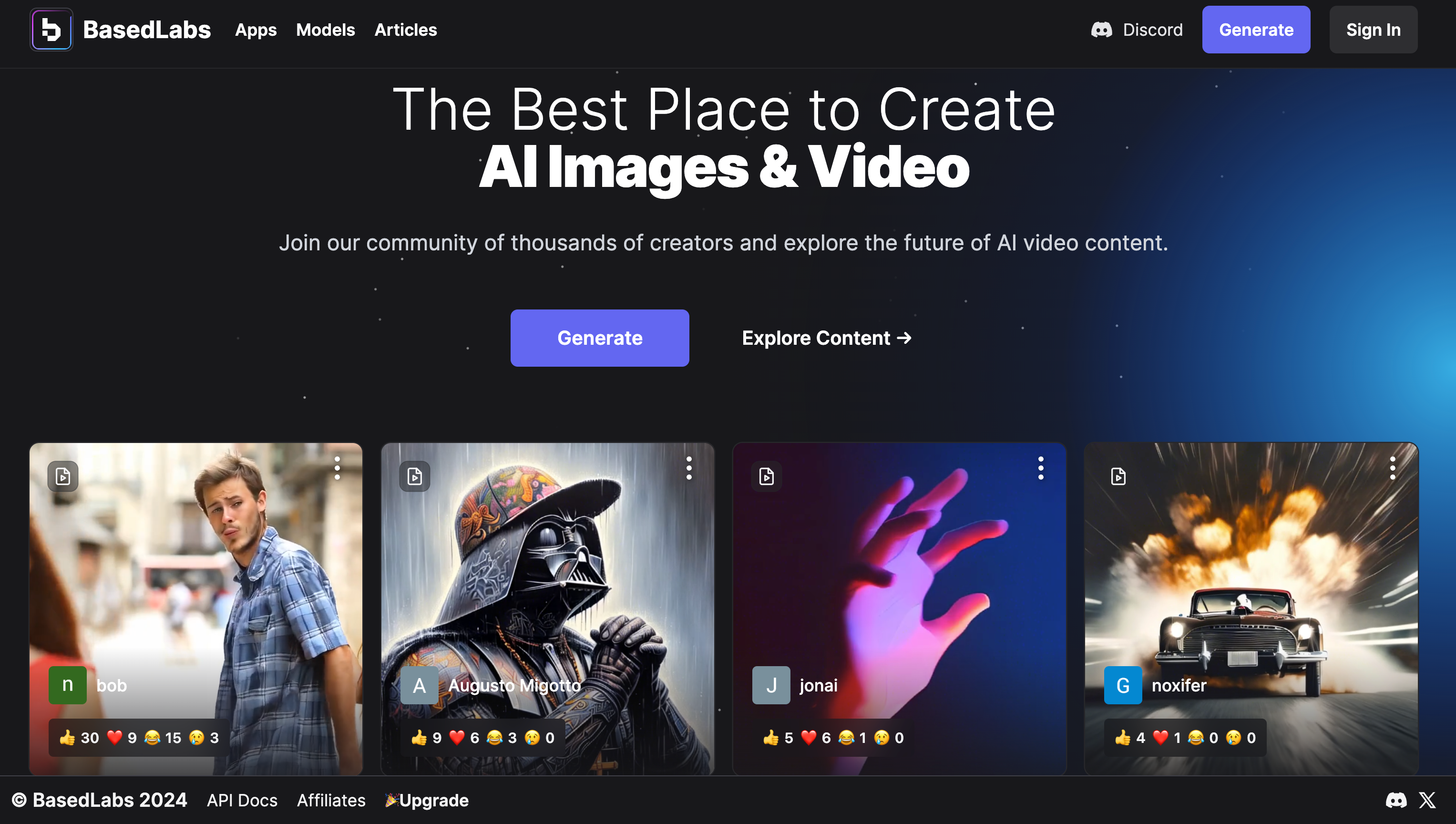The height and width of the screenshot is (824, 1456).
Task: Click the Sign In button
Action: point(1373,30)
